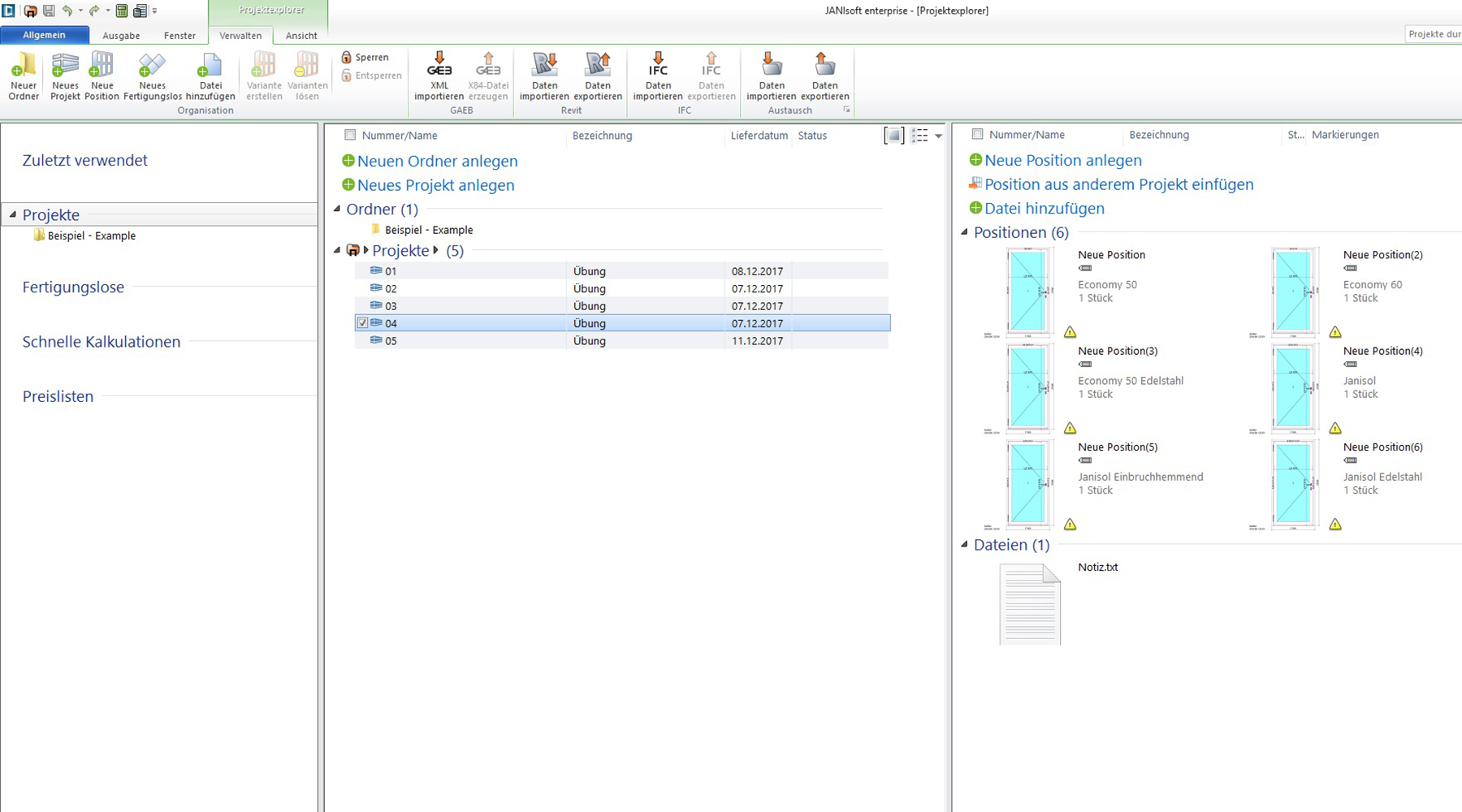This screenshot has height=812, width=1462.
Task: Click the Neues Fertigungslos ribbon icon
Action: (152, 65)
